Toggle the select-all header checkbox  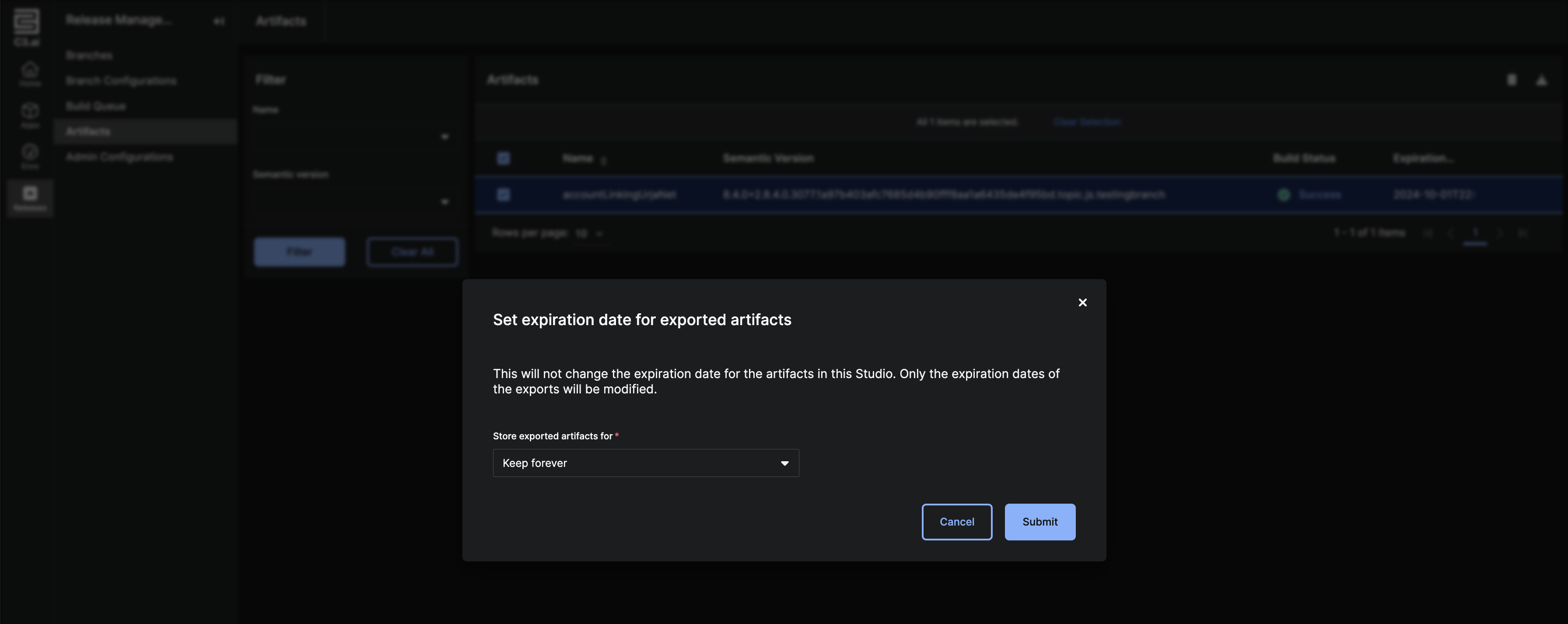point(504,159)
